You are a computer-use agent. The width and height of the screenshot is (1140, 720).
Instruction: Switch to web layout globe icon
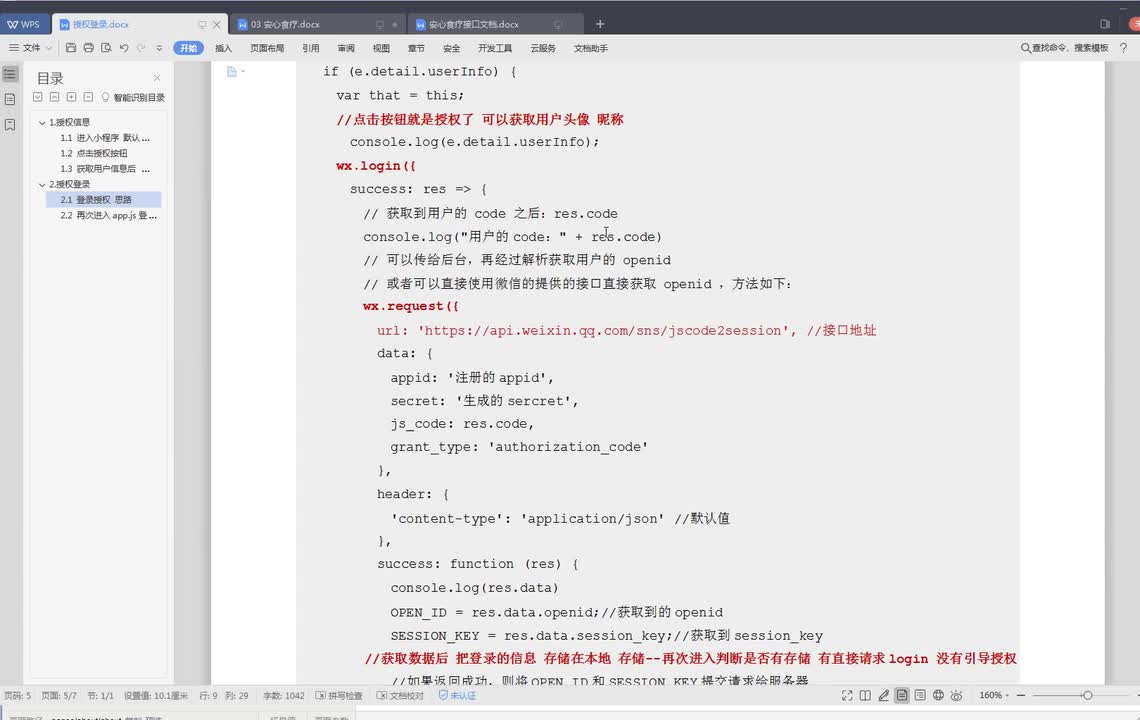click(x=939, y=696)
